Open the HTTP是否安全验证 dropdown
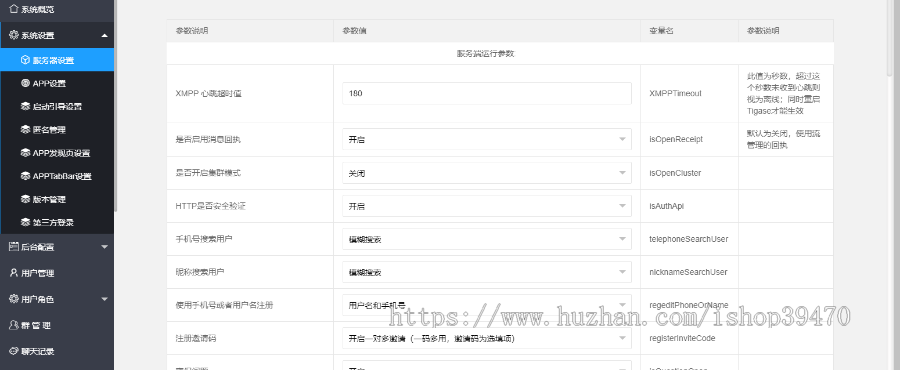900x370 pixels. pyautogui.click(x=487, y=206)
